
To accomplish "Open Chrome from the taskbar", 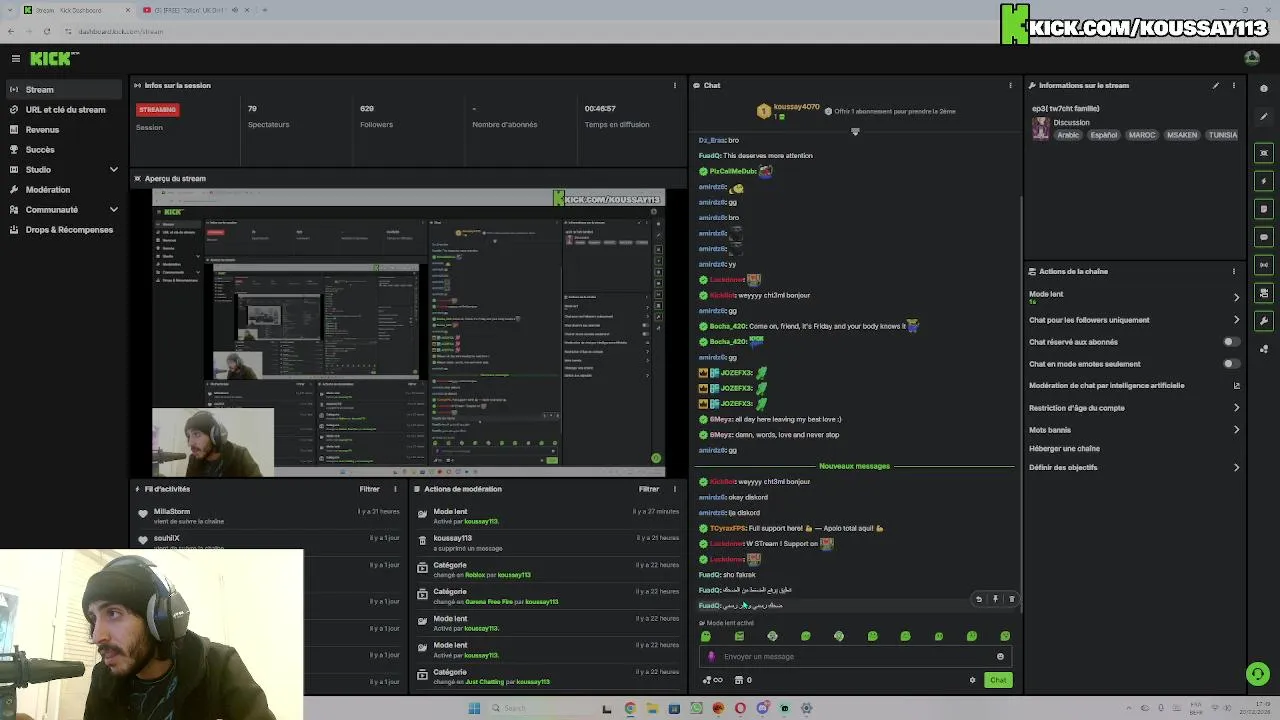I will [630, 708].
